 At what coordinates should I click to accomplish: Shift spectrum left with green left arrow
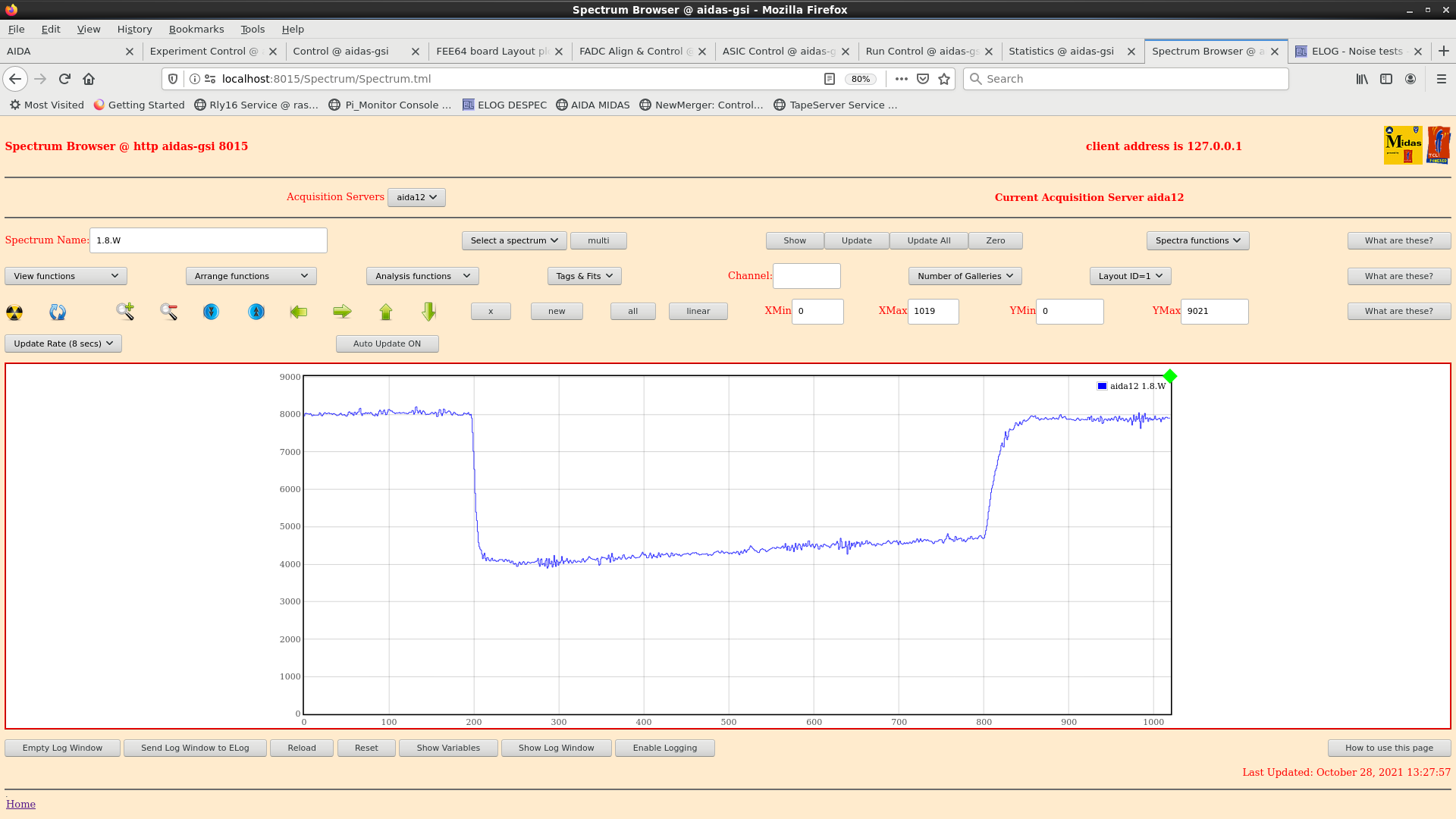299,312
